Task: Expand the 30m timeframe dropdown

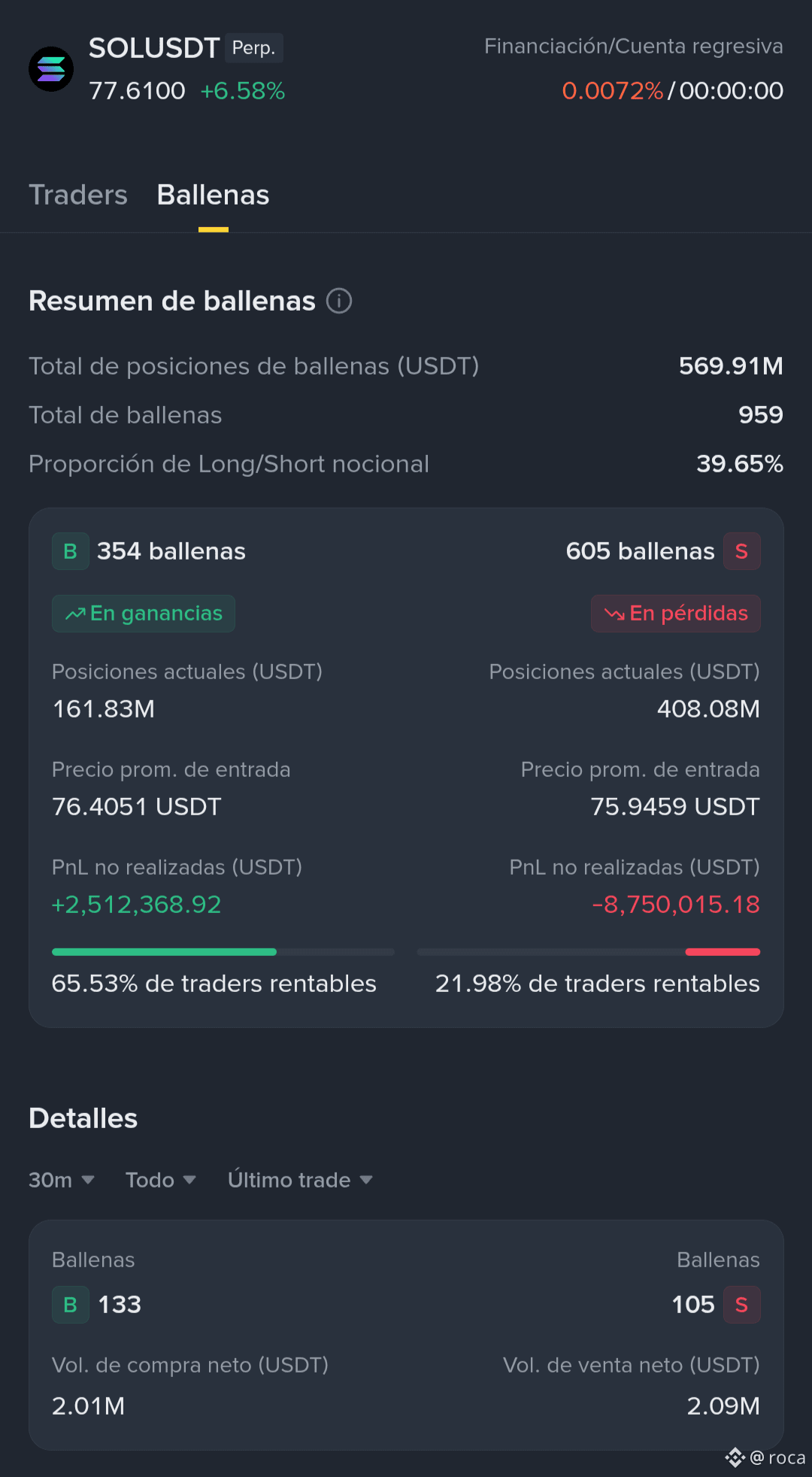Action: pyautogui.click(x=62, y=1180)
